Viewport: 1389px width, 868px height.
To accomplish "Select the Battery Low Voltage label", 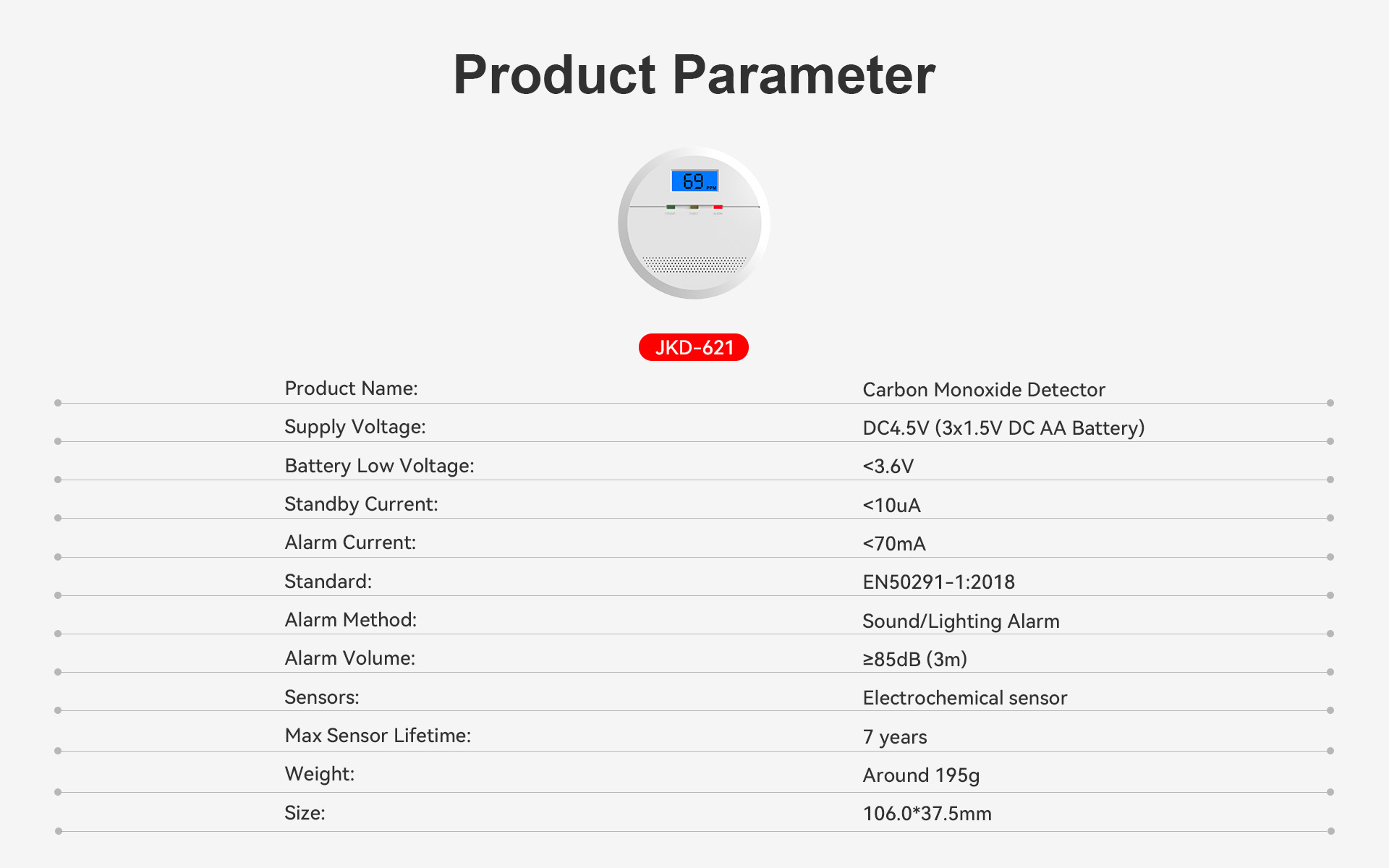I will click(380, 466).
